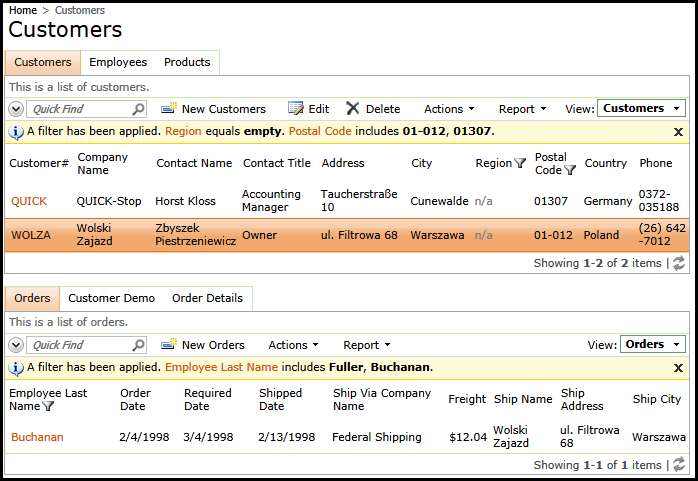This screenshot has width=698, height=481.
Task: Click the New Orders card icon
Action: tap(169, 344)
